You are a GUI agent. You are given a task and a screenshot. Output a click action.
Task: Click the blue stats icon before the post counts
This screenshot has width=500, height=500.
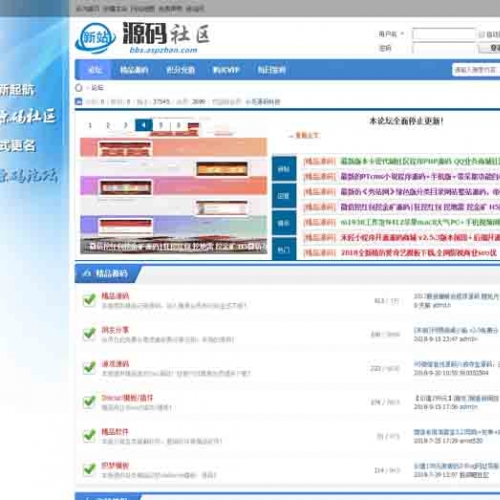[79, 101]
